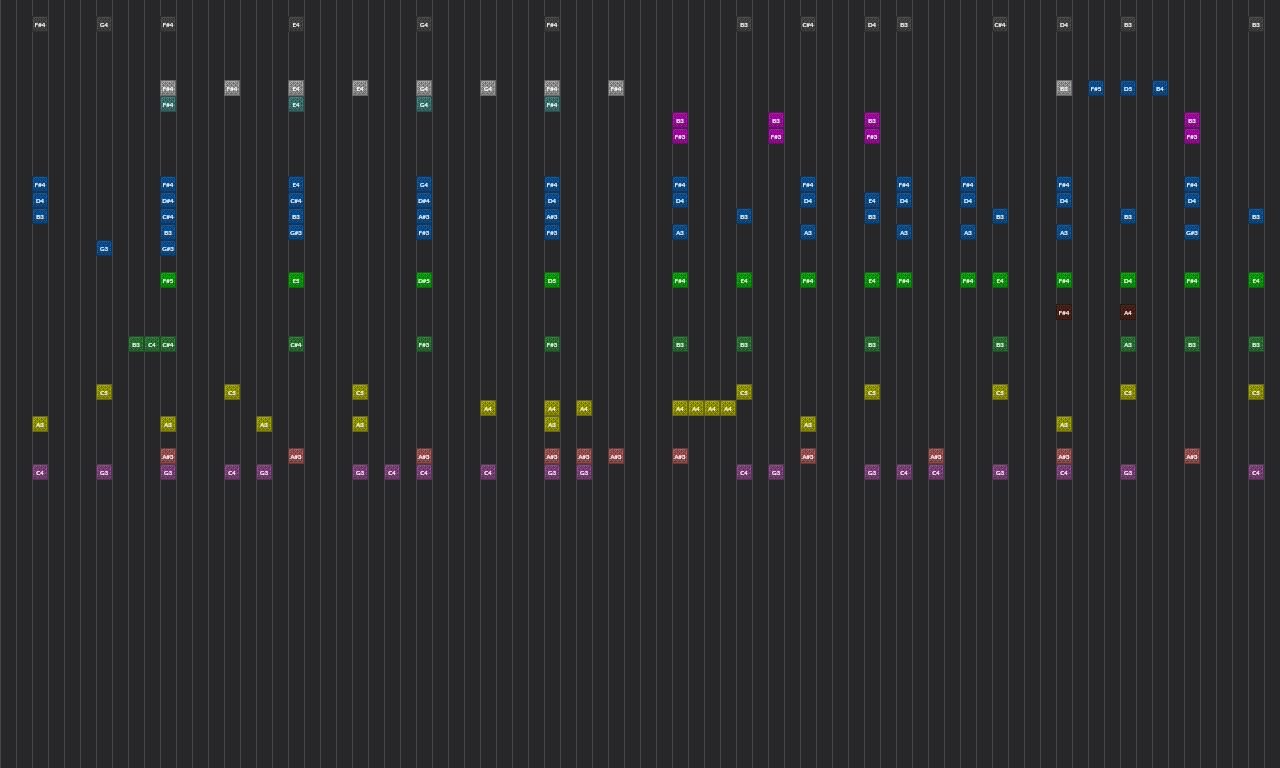Viewport: 1280px width, 768px height.
Task: Select the blue D5 note block
Action: 1128,88
